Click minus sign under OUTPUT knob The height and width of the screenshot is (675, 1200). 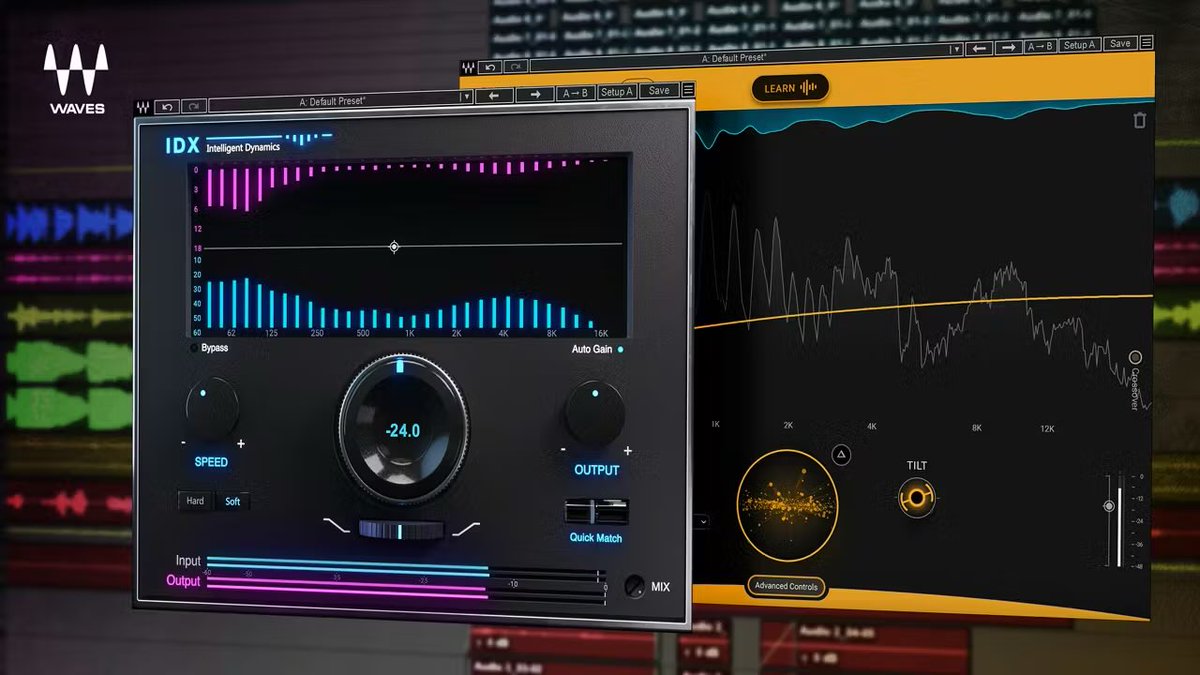(x=564, y=450)
